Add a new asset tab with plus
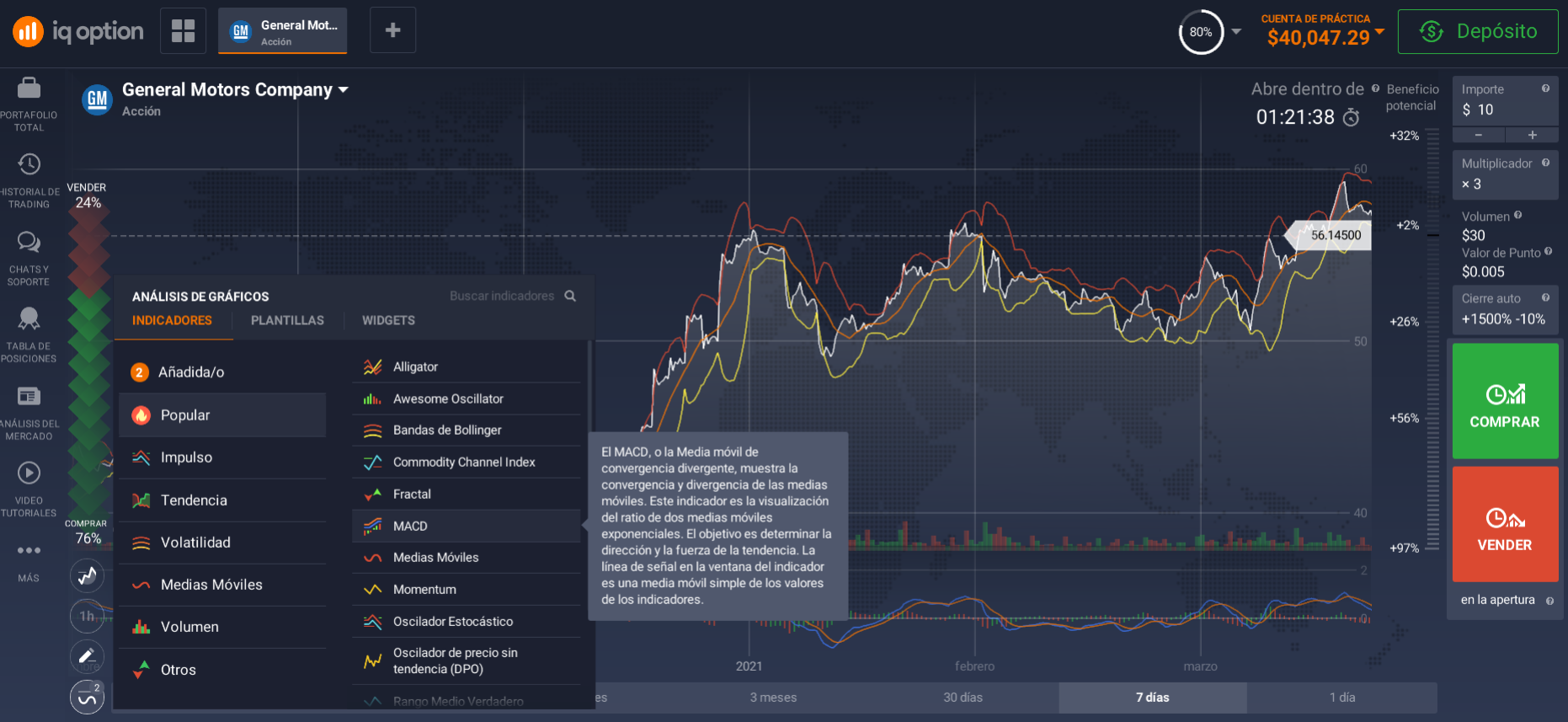This screenshot has width=1568, height=722. tap(392, 30)
